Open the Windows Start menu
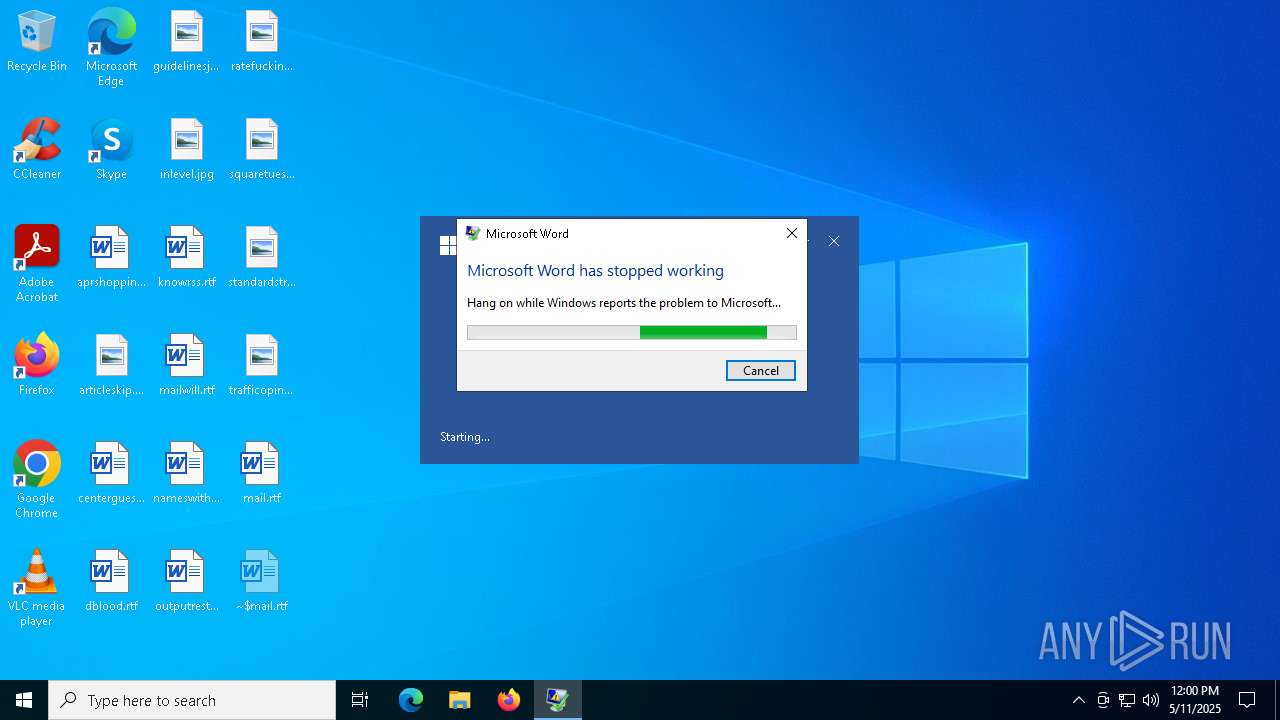Viewport: 1280px width, 720px height. (24, 700)
